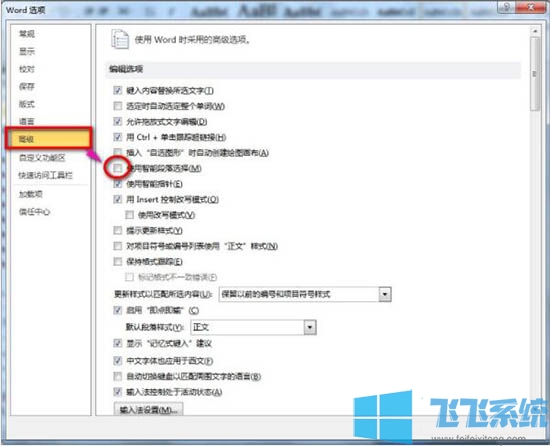Uncheck 中文字体也应用于西文 option
The image size is (550, 446).
point(118,360)
